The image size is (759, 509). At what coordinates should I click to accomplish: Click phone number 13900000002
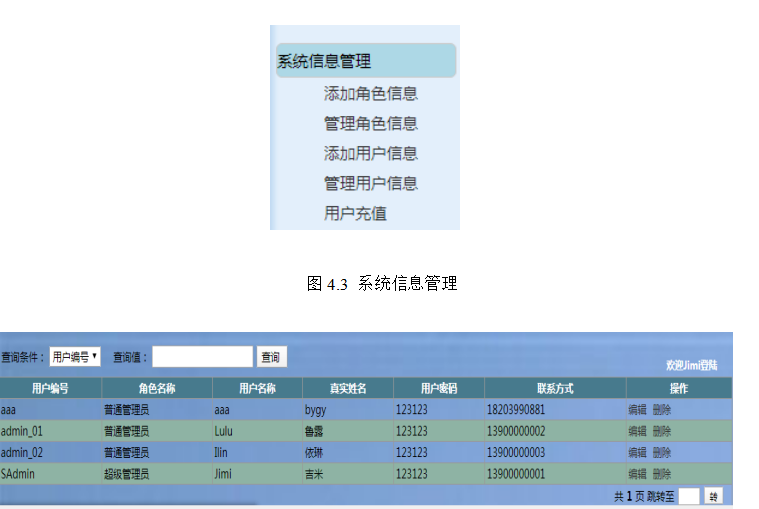point(516,431)
